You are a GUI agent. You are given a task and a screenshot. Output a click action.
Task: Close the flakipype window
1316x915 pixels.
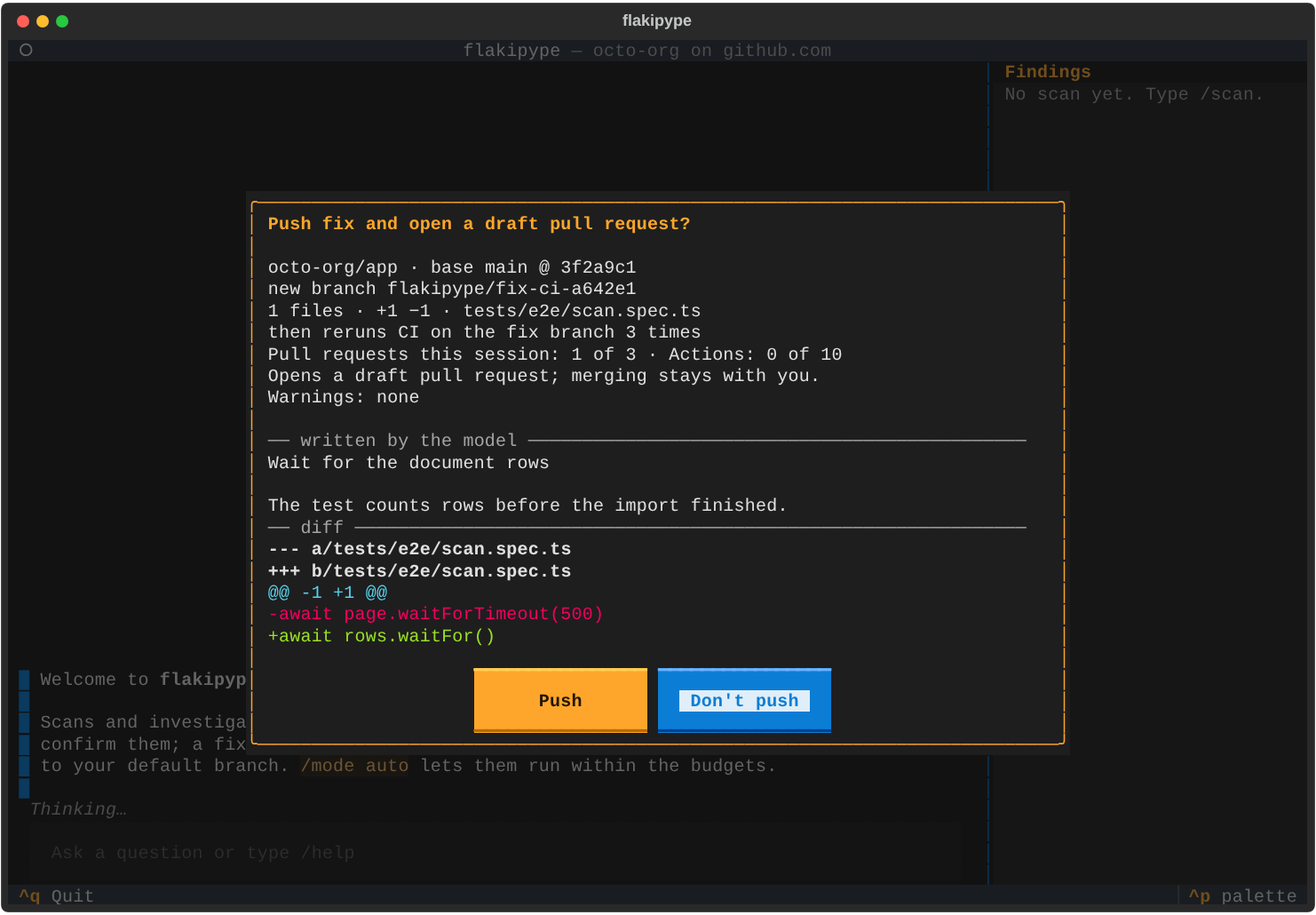(x=23, y=21)
